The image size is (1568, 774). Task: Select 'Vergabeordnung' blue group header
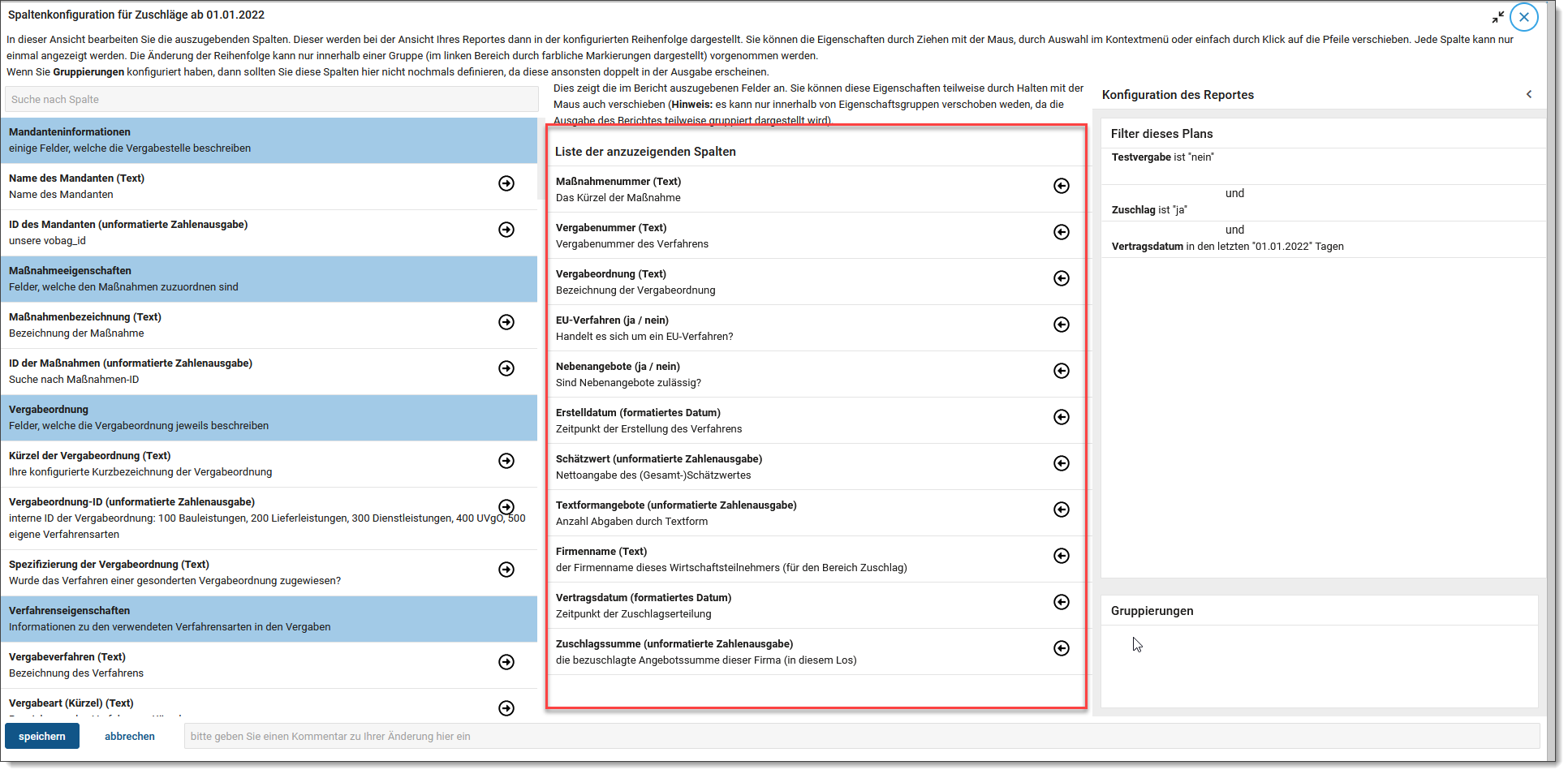269,418
